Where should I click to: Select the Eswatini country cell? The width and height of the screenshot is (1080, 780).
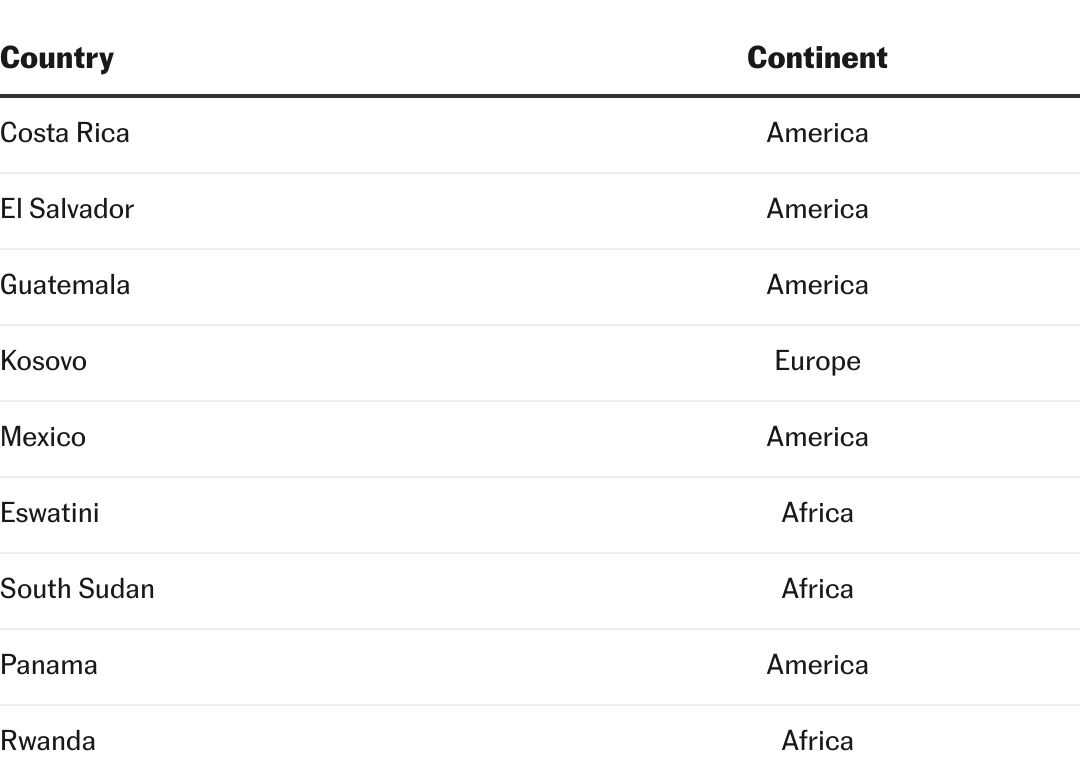(x=50, y=513)
